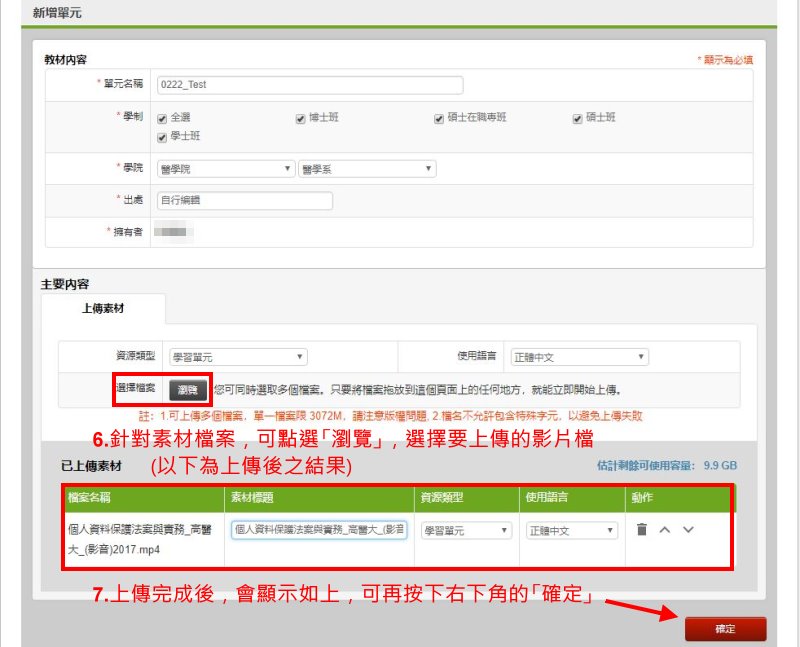Click the 教材內容 section heading
This screenshot has height=647, width=800.
(65, 60)
